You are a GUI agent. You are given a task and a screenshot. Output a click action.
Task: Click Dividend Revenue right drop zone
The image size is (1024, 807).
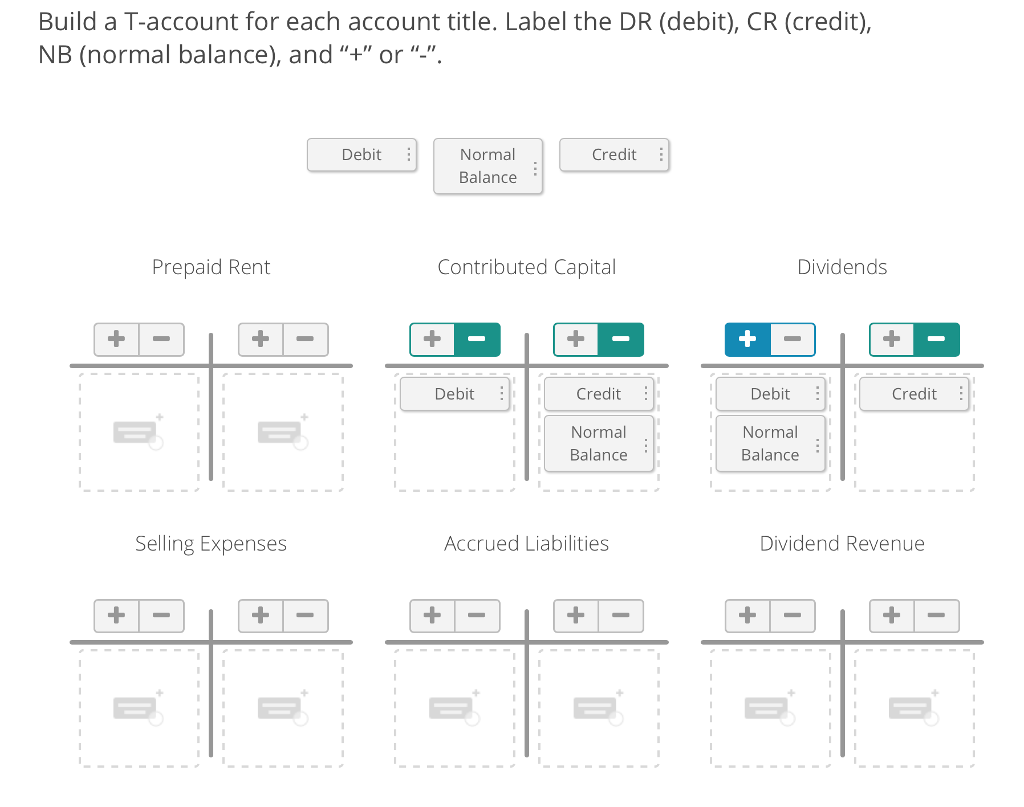(914, 708)
